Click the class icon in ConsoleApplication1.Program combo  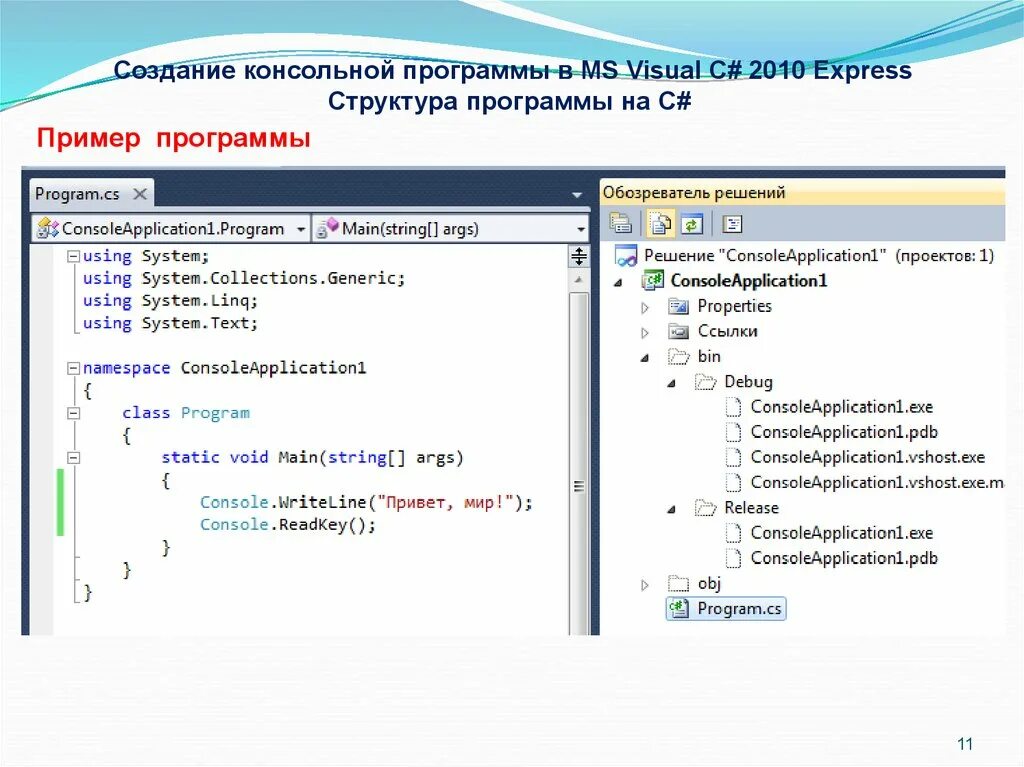(x=48, y=229)
